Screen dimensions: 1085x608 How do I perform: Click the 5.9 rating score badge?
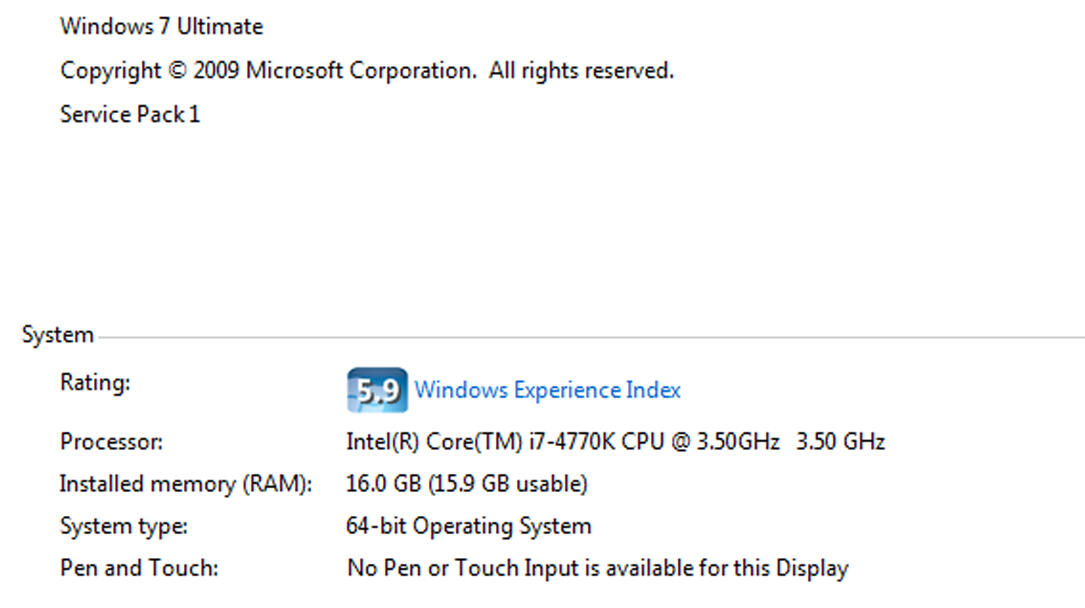pos(377,390)
